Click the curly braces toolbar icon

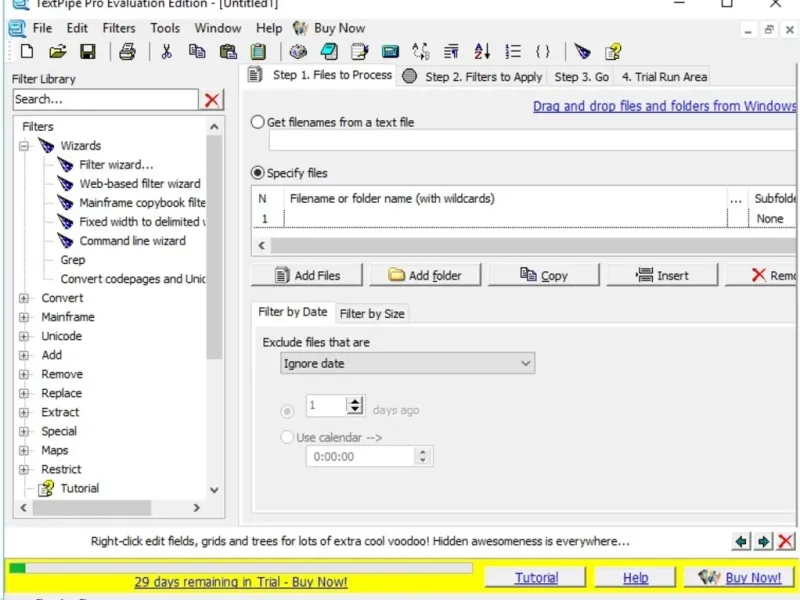point(543,52)
